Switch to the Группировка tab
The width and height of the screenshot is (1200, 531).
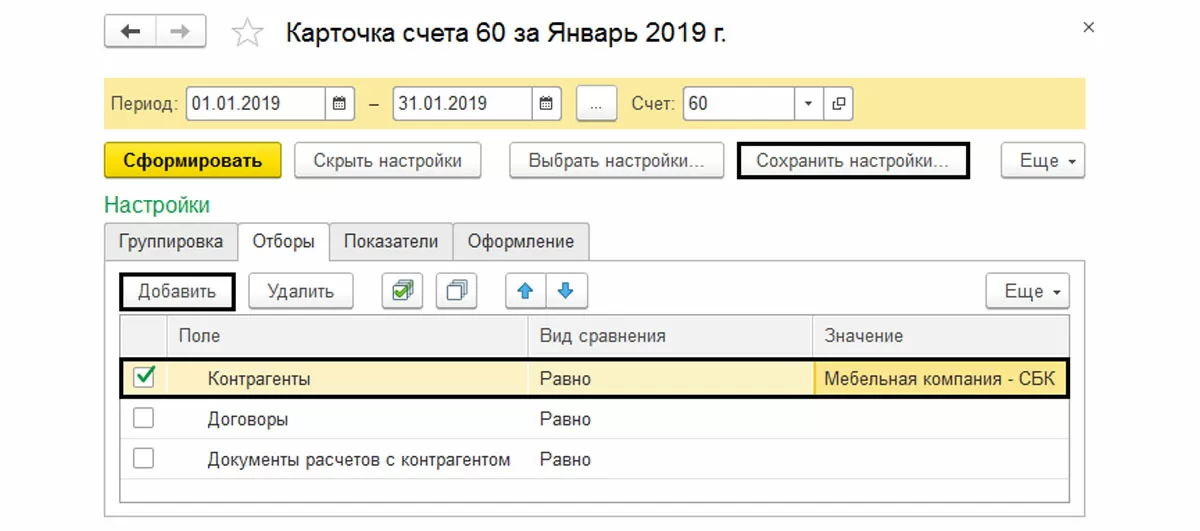tap(171, 241)
